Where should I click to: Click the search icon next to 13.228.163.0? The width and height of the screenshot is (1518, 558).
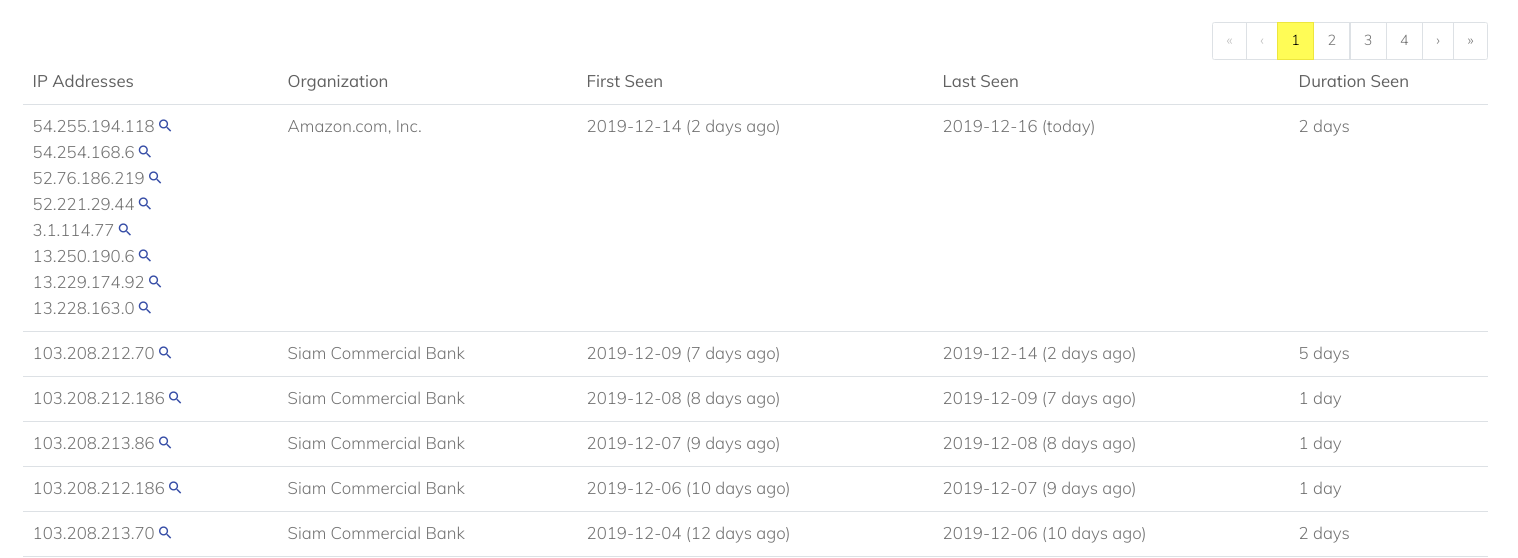pos(145,308)
